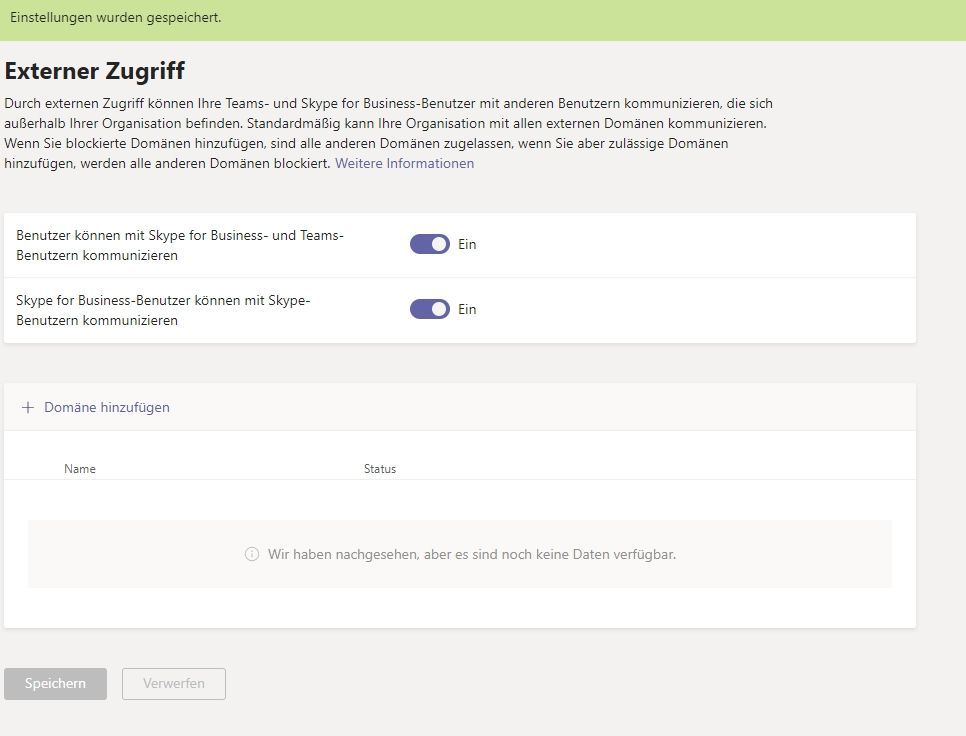This screenshot has width=966, height=736.
Task: Disable communication with Skype for Business and Teams users
Action: tap(429, 244)
